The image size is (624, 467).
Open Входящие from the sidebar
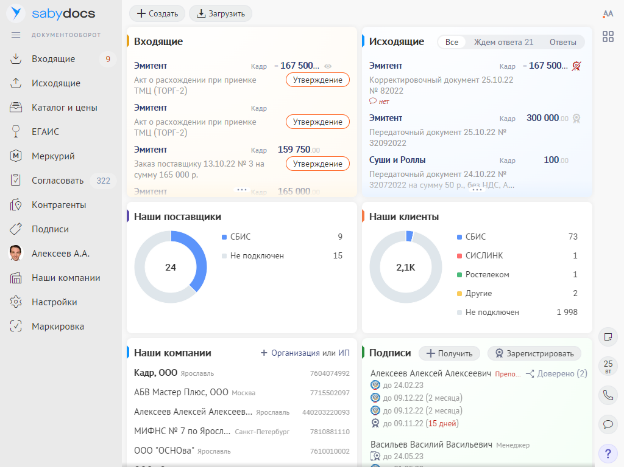53,59
